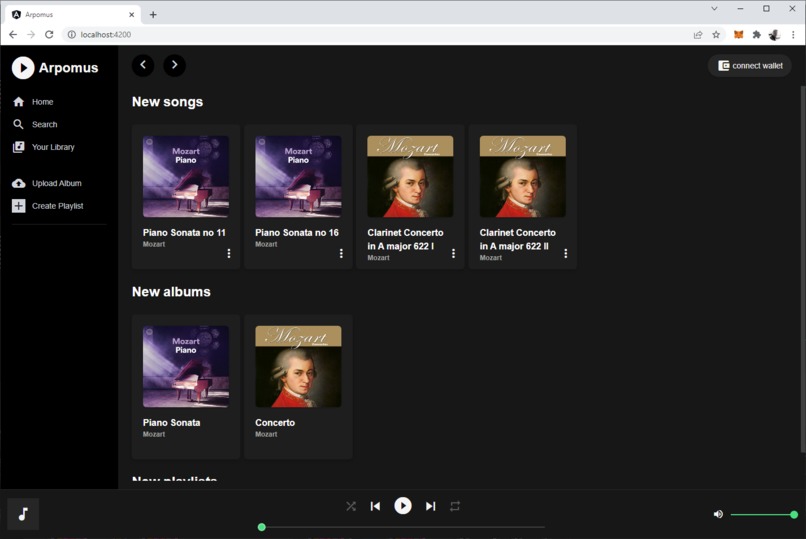Click the Arpomus logo play icon
806x539 pixels.
pyautogui.click(x=23, y=68)
